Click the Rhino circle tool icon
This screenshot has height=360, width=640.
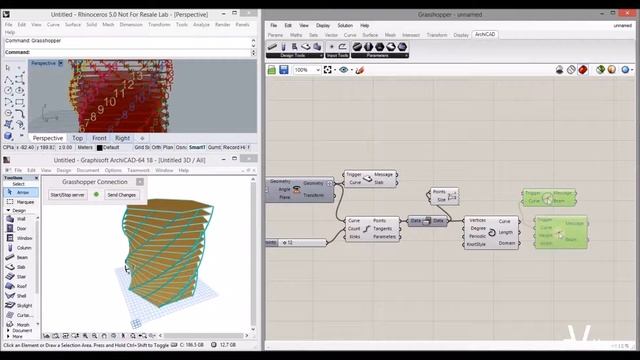(x=8, y=91)
